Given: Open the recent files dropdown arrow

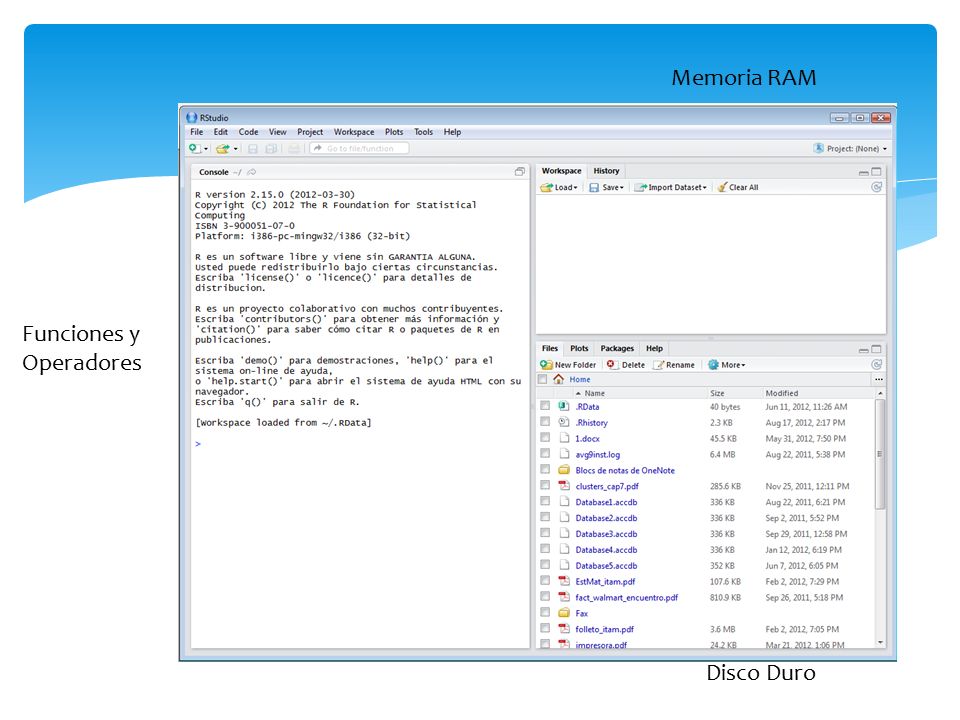Looking at the screenshot, I should [x=236, y=149].
